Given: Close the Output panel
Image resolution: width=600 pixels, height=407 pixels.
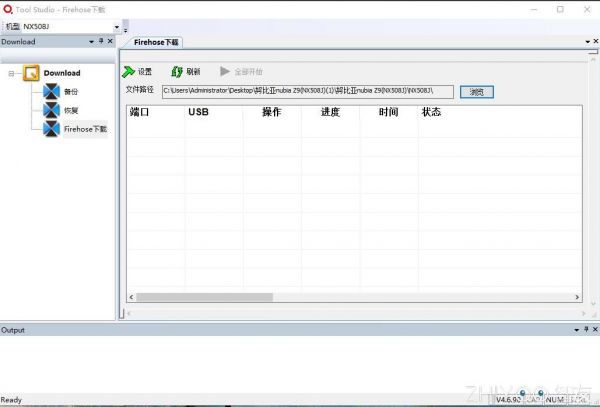Looking at the screenshot, I should point(594,329).
